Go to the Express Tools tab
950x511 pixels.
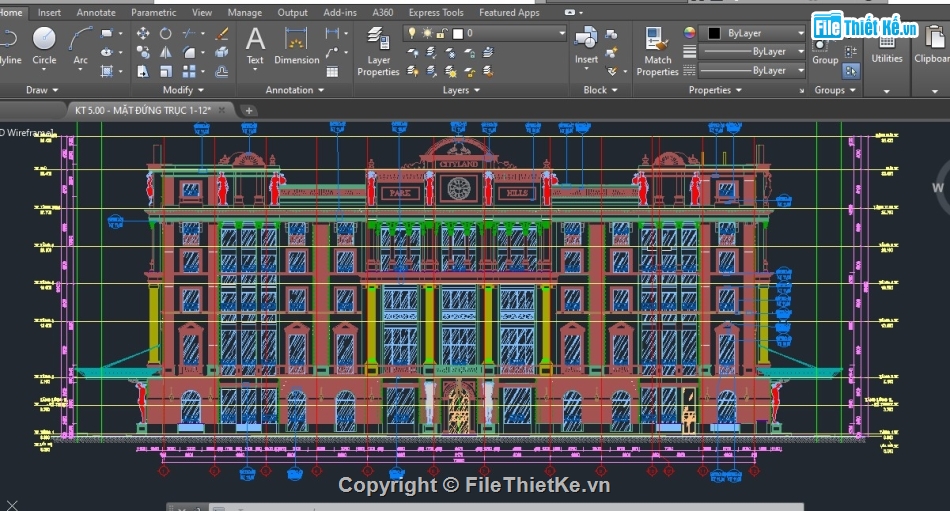click(x=436, y=12)
